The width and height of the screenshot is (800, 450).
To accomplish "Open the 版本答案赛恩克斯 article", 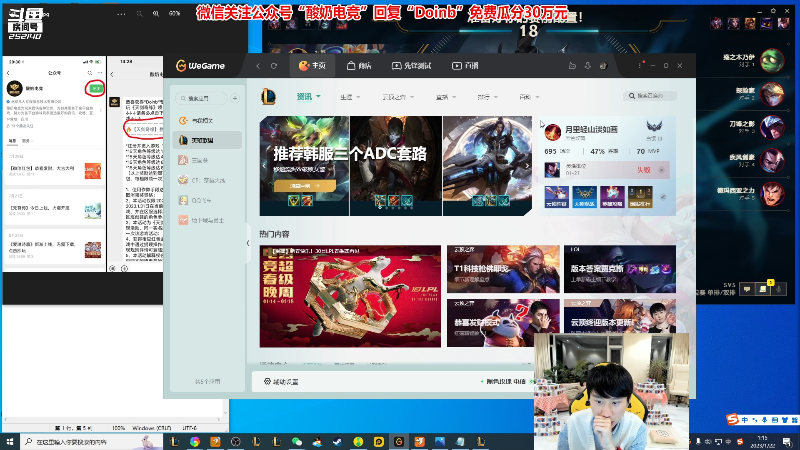I will (x=620, y=269).
